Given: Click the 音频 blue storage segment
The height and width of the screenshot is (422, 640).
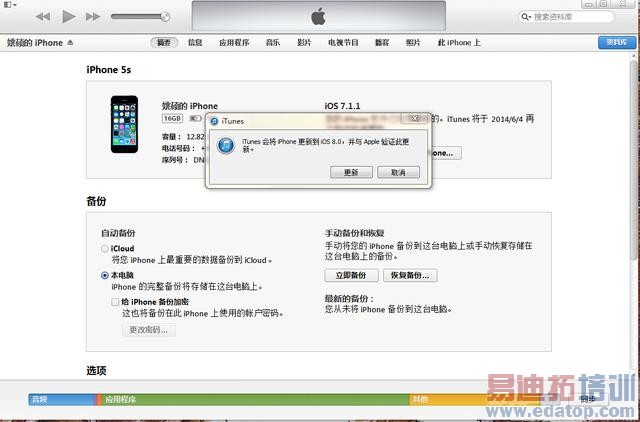Looking at the screenshot, I should click(62, 400).
